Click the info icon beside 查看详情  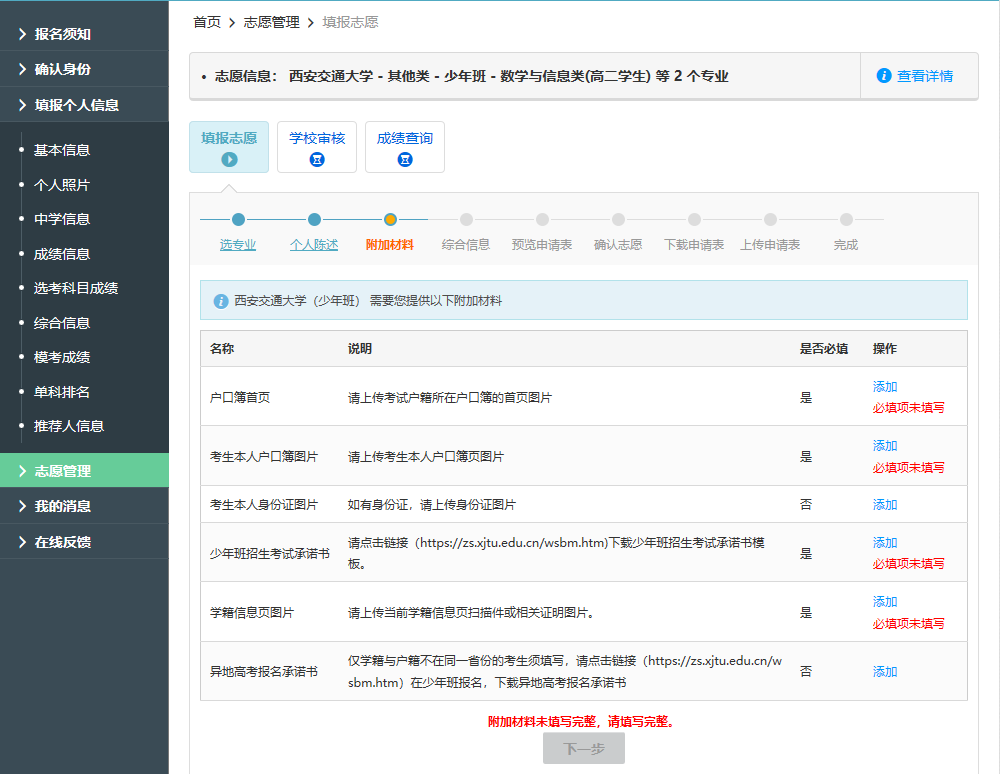point(884,76)
